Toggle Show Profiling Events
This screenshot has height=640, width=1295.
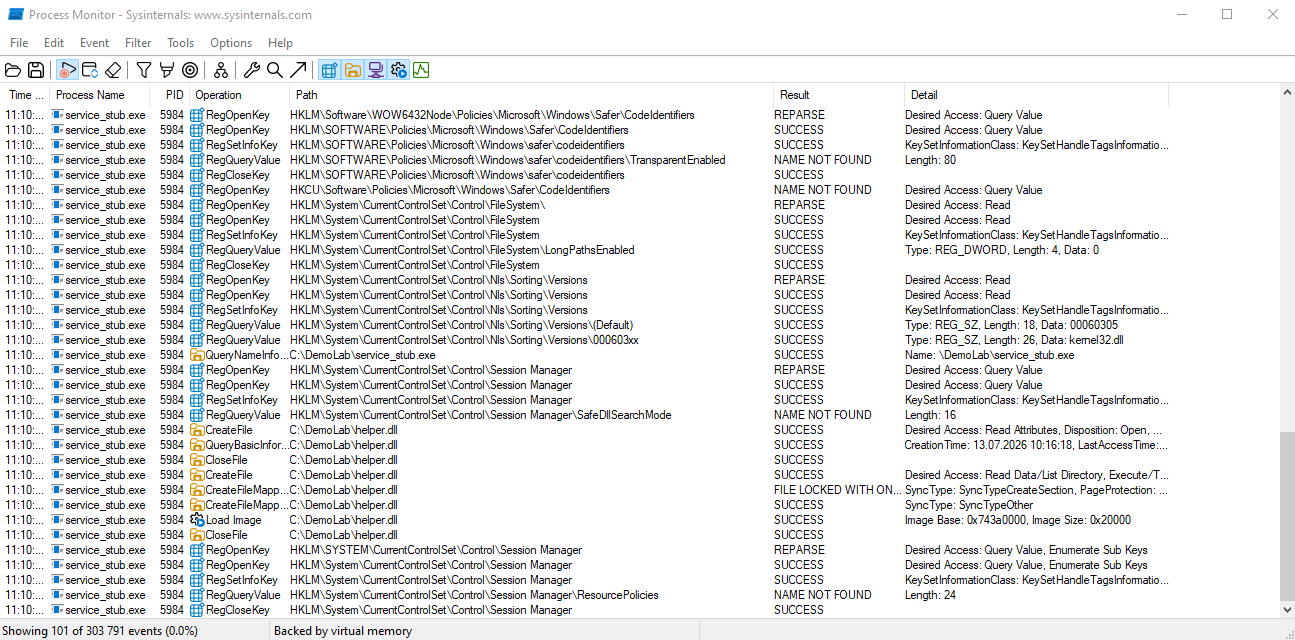click(421, 70)
